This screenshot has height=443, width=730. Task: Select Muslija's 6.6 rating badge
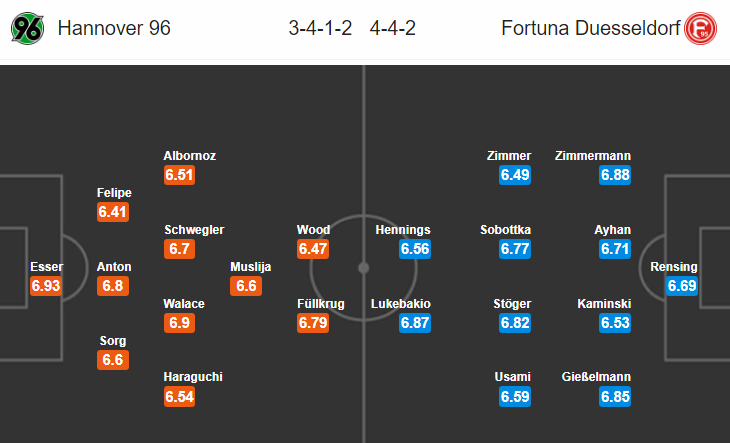[246, 285]
